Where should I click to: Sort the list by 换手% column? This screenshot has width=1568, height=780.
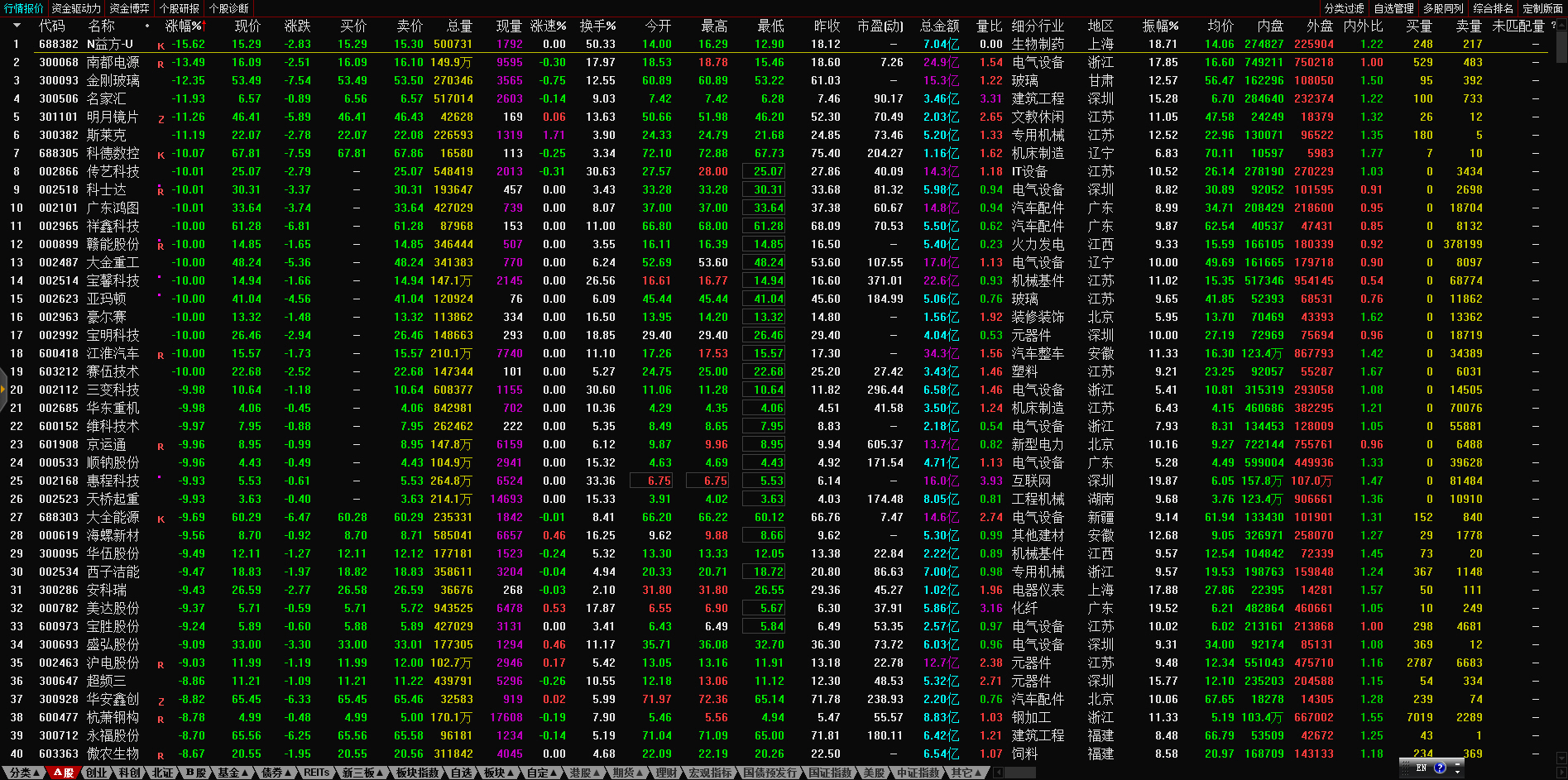(x=597, y=26)
